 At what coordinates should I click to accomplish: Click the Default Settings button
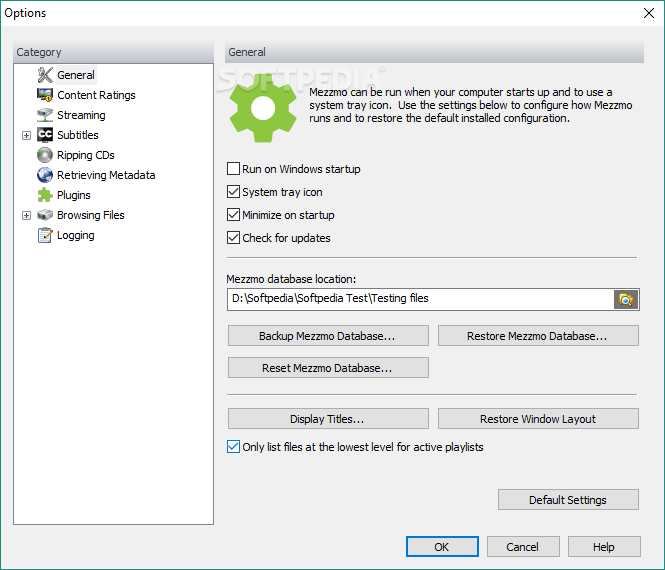tap(568, 500)
